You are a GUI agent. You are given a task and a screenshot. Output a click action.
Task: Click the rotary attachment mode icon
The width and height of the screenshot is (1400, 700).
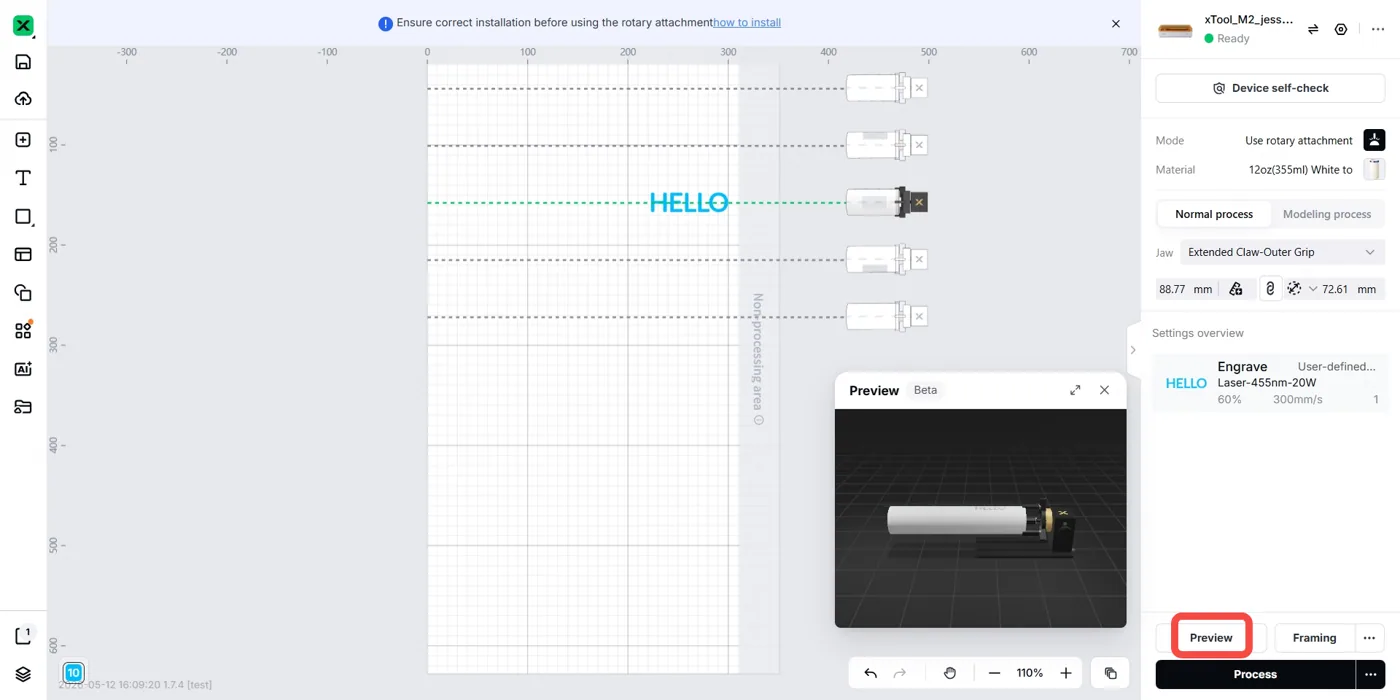(1374, 140)
